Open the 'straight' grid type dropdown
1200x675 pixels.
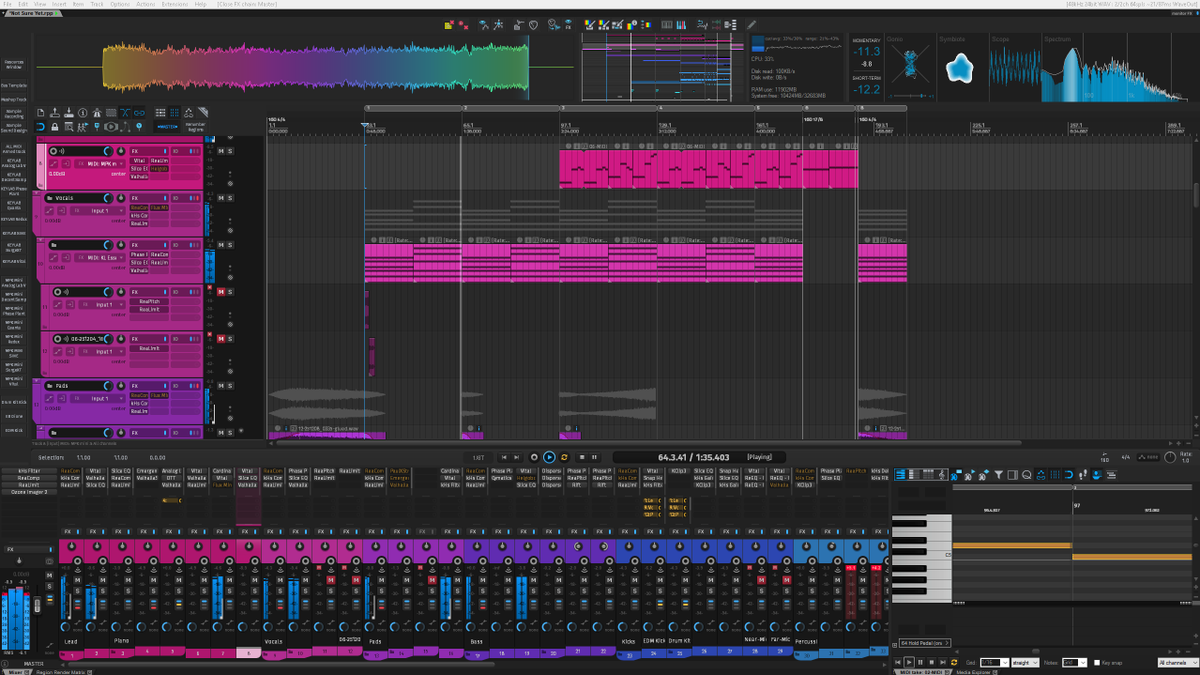(1025, 662)
